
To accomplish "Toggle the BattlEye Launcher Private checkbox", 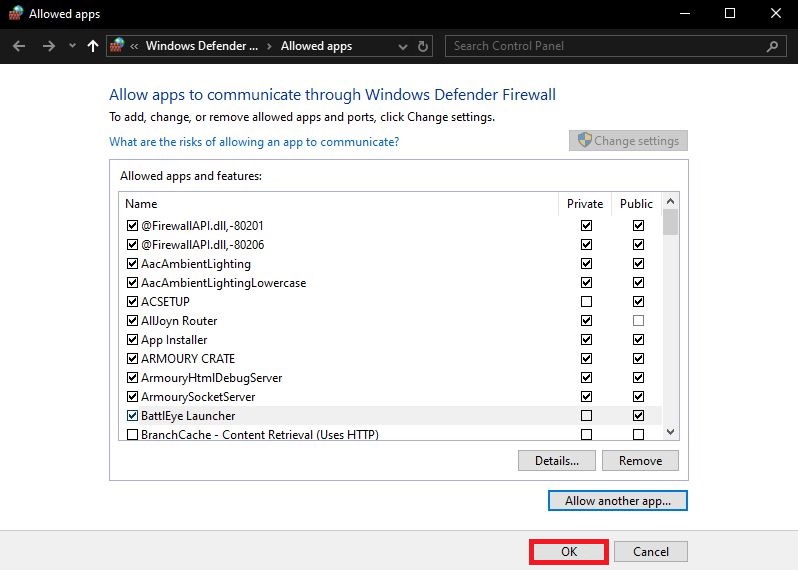I will coord(586,415).
